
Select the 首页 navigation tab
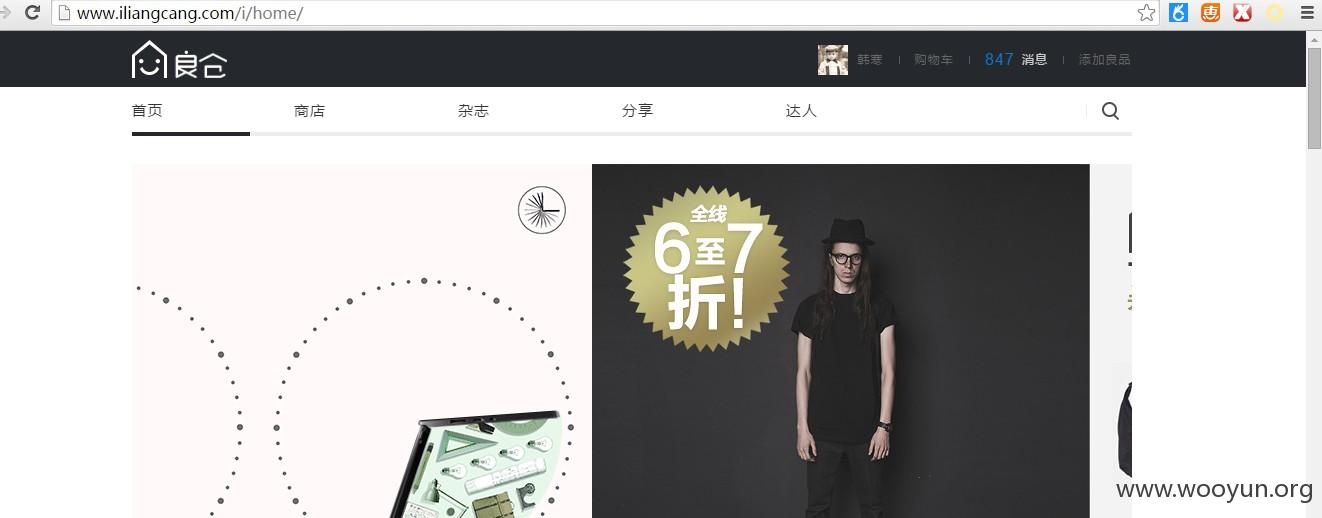147,110
